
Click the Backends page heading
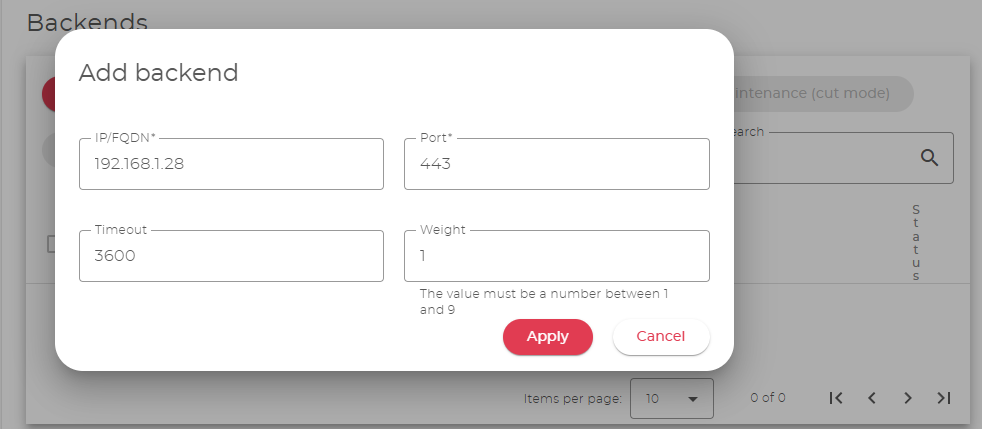(x=87, y=21)
